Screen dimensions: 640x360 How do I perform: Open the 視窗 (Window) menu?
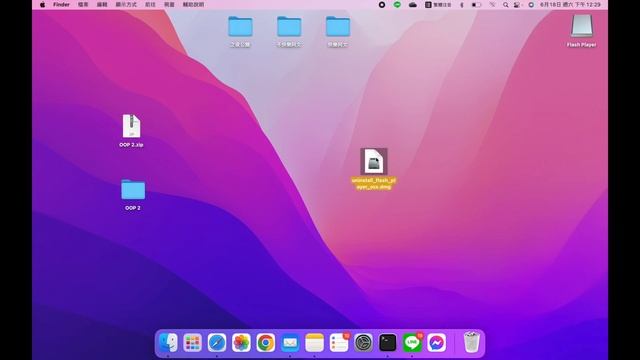(169, 4)
